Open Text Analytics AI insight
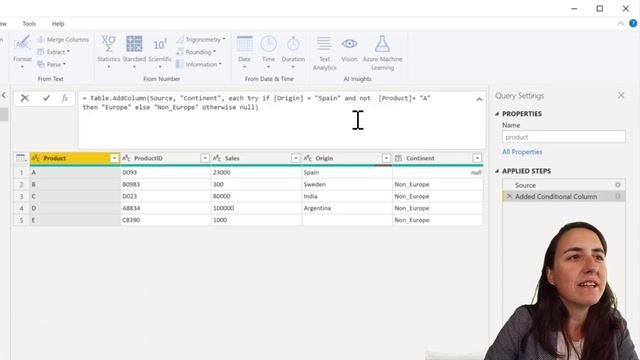 [x=324, y=53]
